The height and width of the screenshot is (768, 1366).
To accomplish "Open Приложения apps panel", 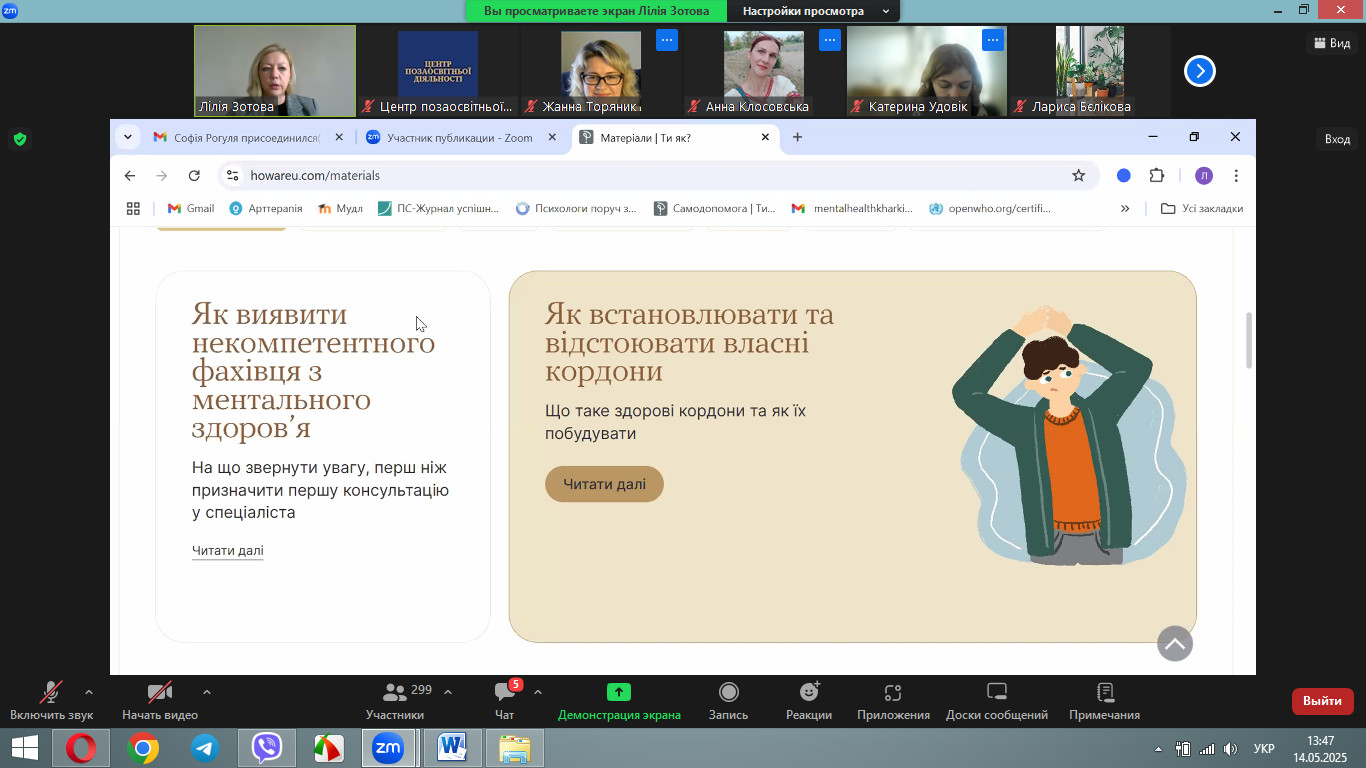I will [893, 701].
